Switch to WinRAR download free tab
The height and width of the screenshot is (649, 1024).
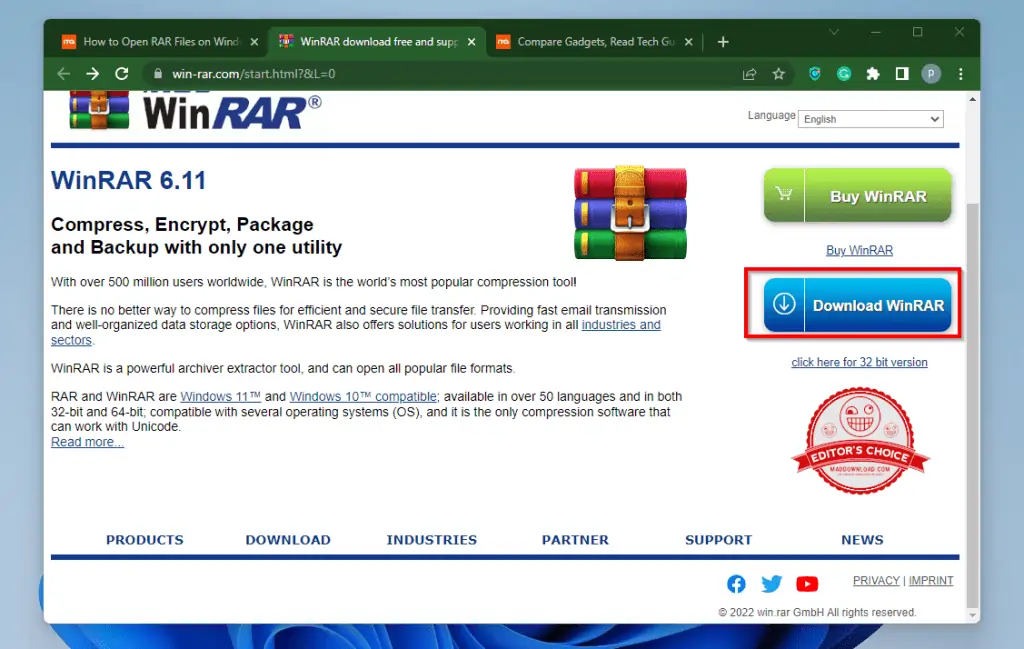point(377,42)
